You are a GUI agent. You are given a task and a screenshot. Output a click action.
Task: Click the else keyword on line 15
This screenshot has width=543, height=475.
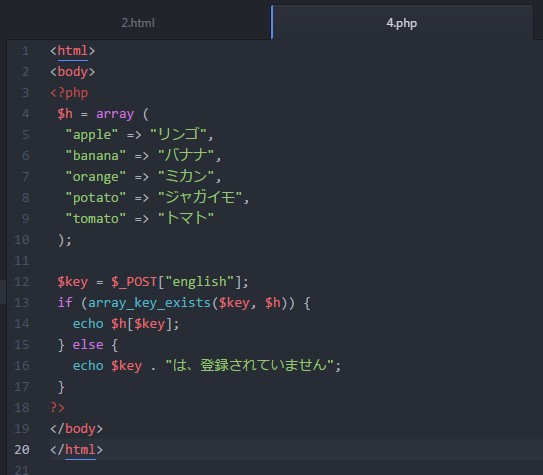click(x=88, y=344)
